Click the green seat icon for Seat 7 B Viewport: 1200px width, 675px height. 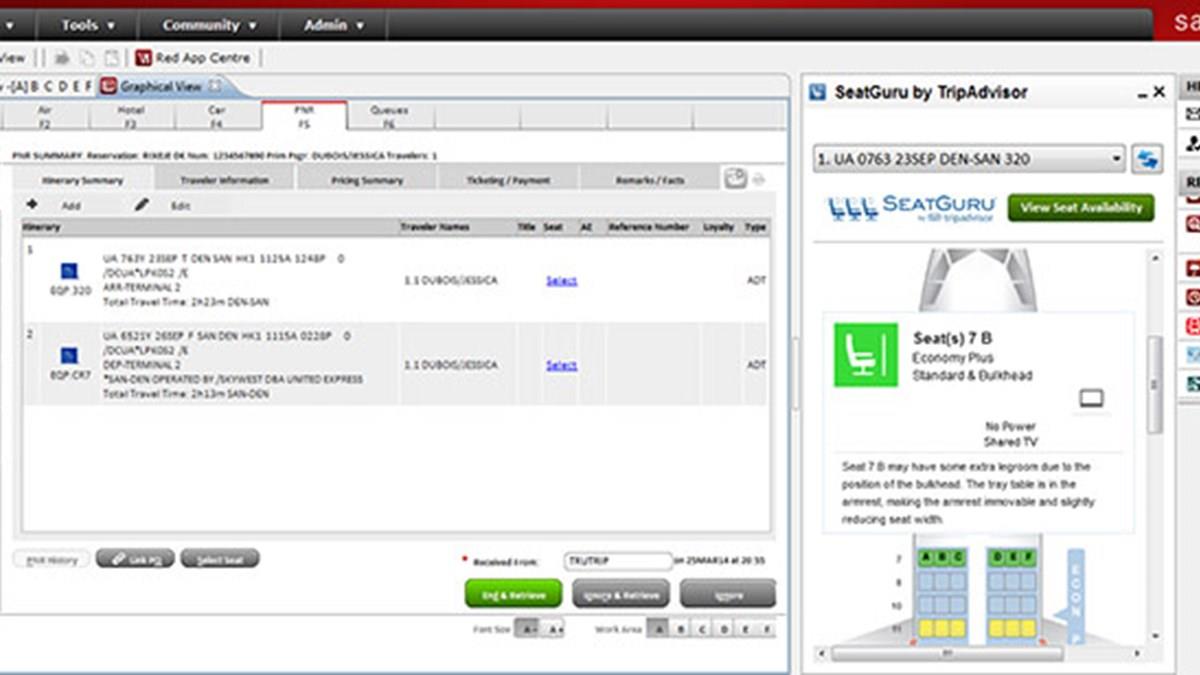867,354
